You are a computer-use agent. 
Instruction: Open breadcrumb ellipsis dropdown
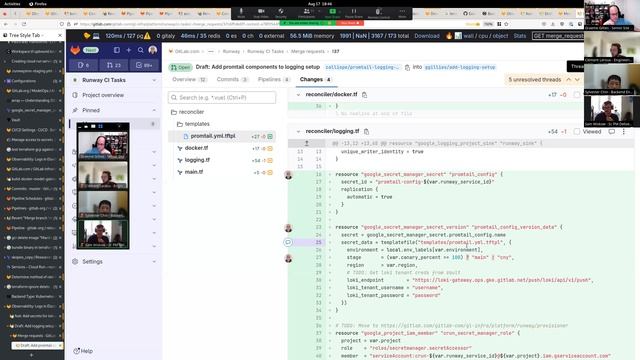[x=211, y=51]
